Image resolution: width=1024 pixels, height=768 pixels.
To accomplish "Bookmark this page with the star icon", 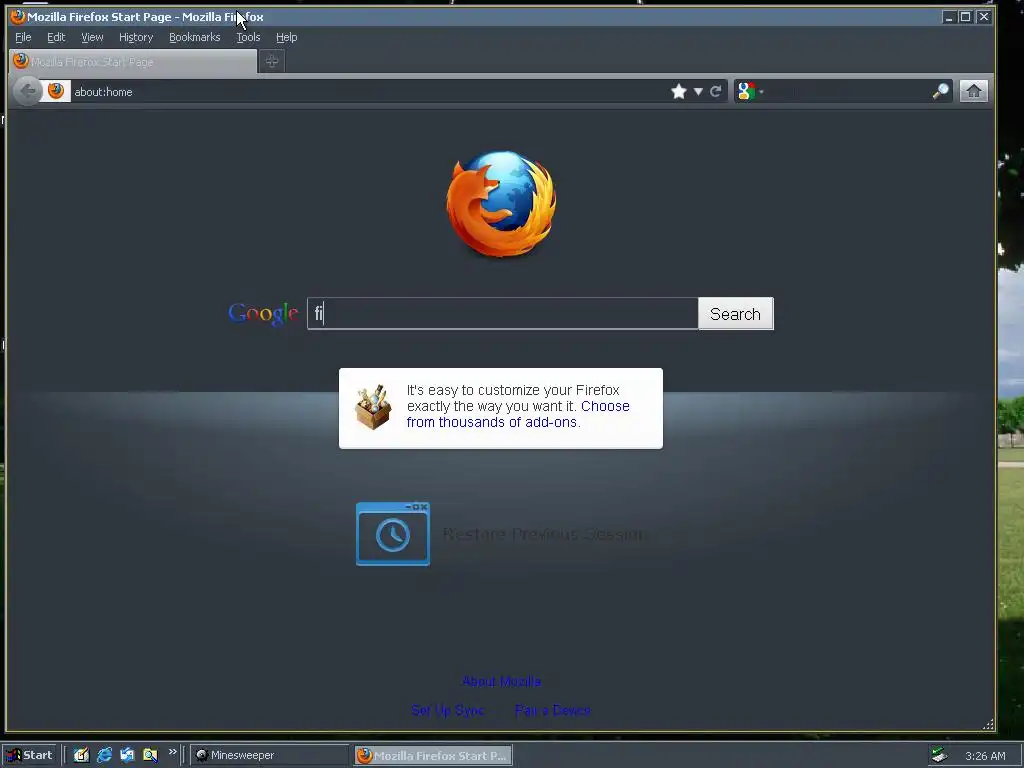I will (x=679, y=91).
